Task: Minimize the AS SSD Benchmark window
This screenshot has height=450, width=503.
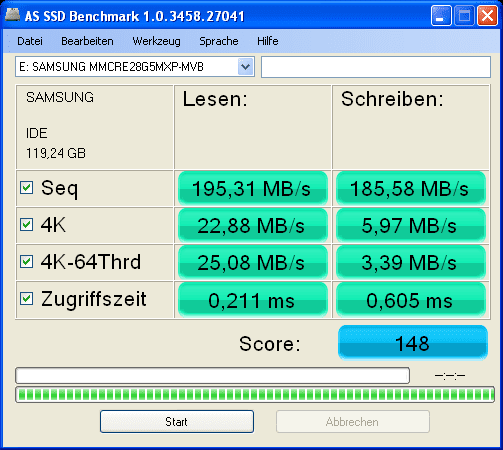Action: coord(441,15)
